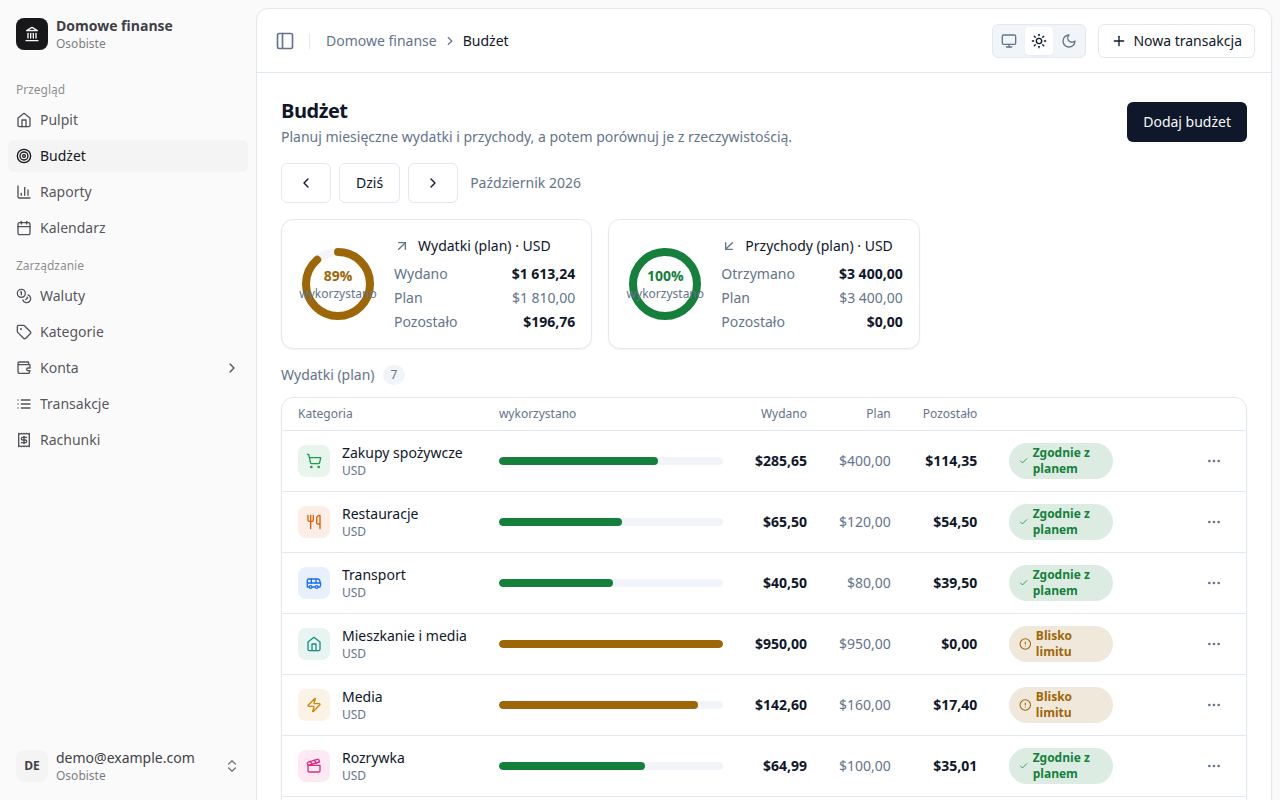Open Rachunki in the sidebar
1280x800 pixels.
point(128,440)
